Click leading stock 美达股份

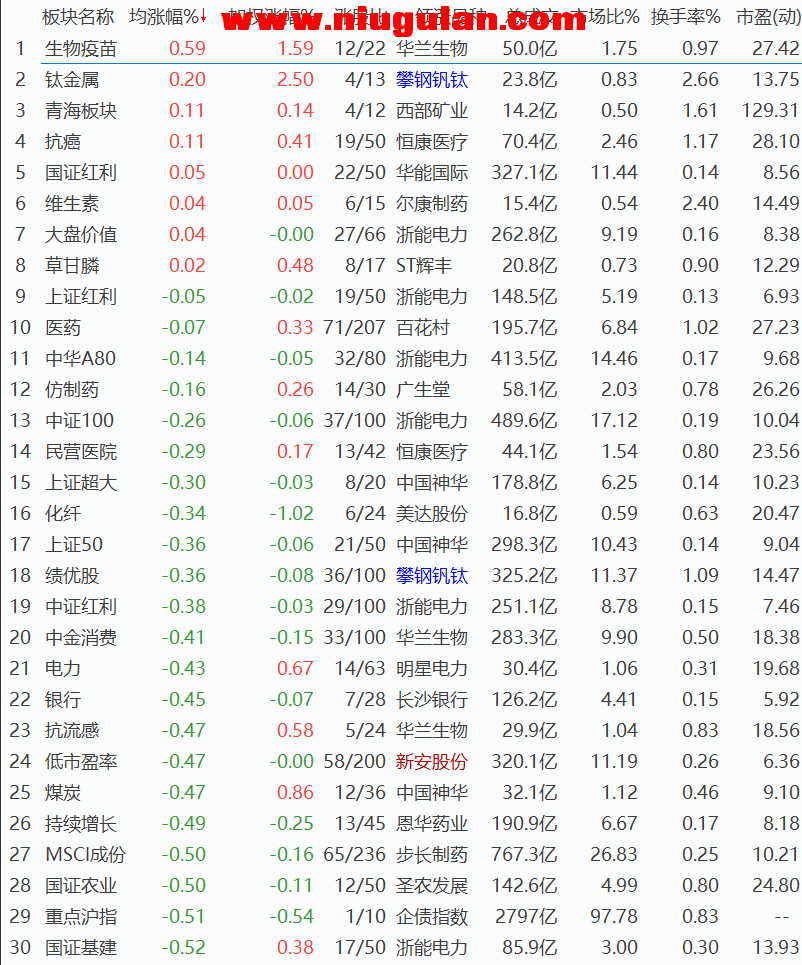click(x=432, y=513)
